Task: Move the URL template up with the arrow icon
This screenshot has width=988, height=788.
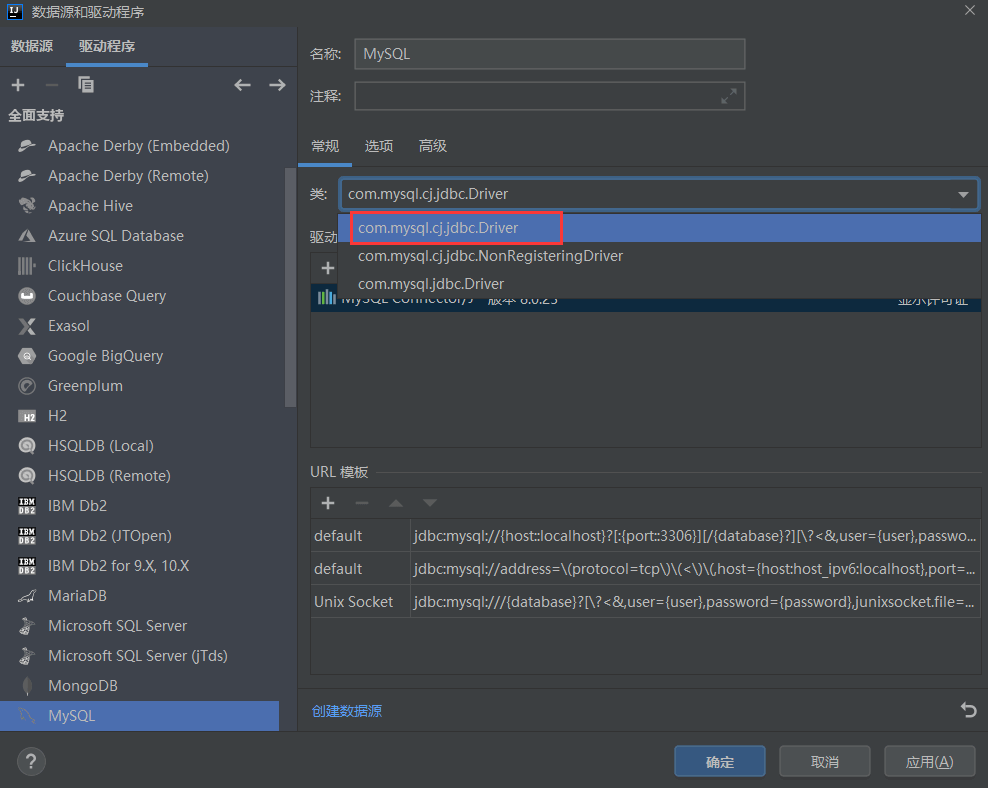Action: (393, 503)
